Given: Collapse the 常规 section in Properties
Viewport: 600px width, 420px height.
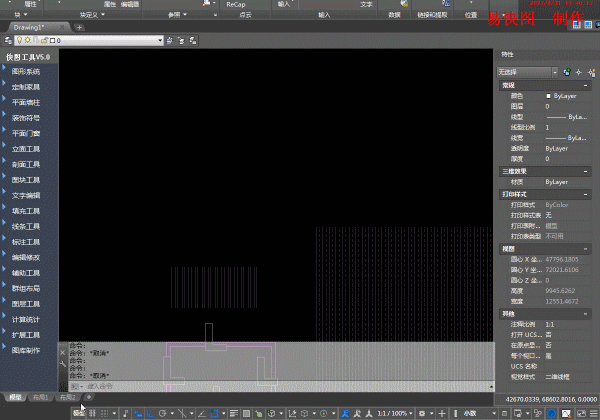Looking at the screenshot, I should click(x=585, y=85).
